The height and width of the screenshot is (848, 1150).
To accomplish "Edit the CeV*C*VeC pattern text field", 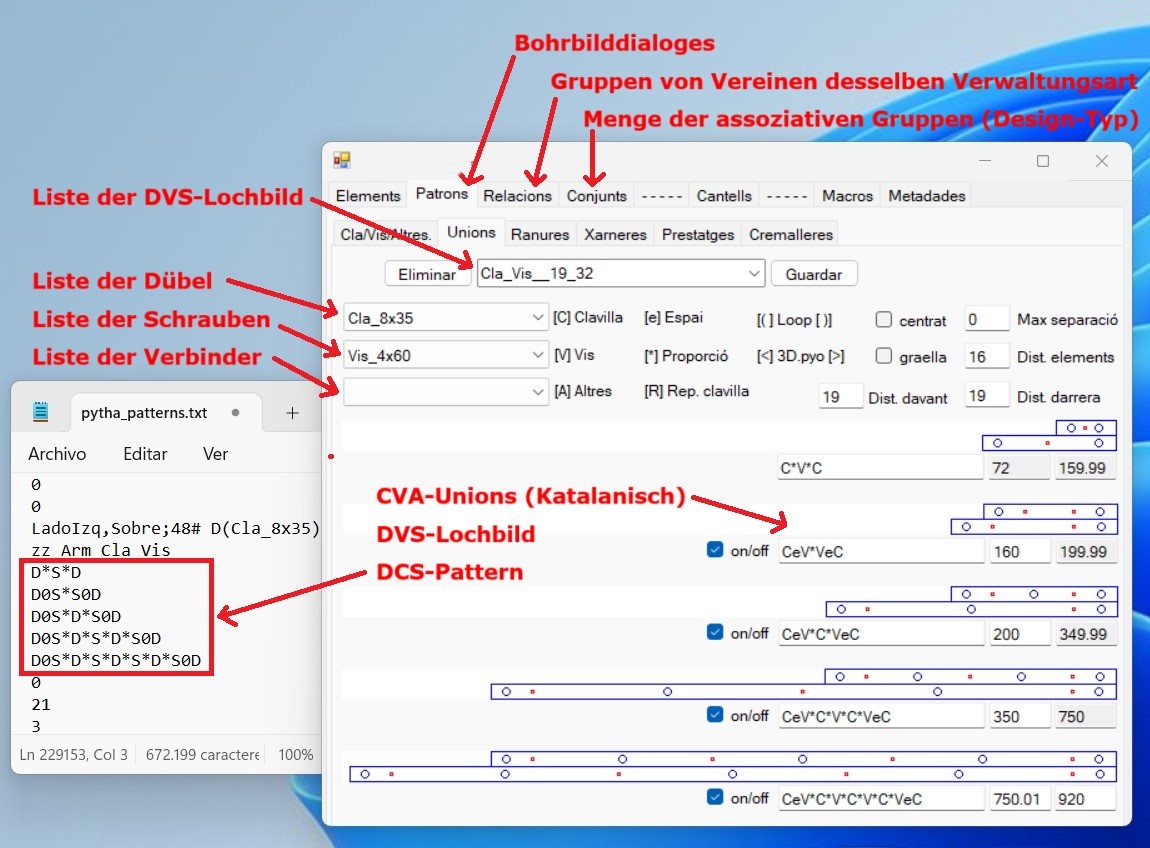I will (x=880, y=634).
